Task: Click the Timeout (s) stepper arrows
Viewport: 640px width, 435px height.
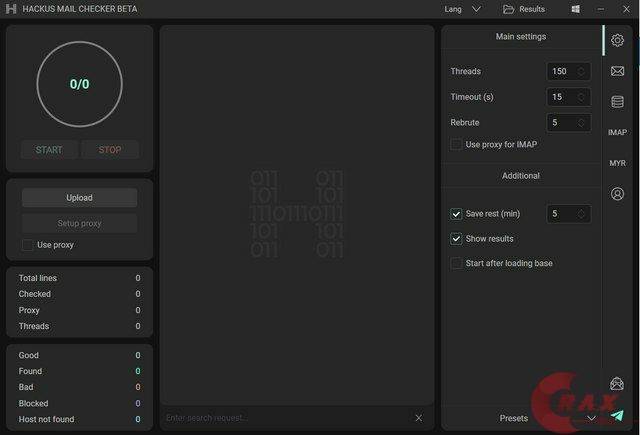Action: point(581,97)
